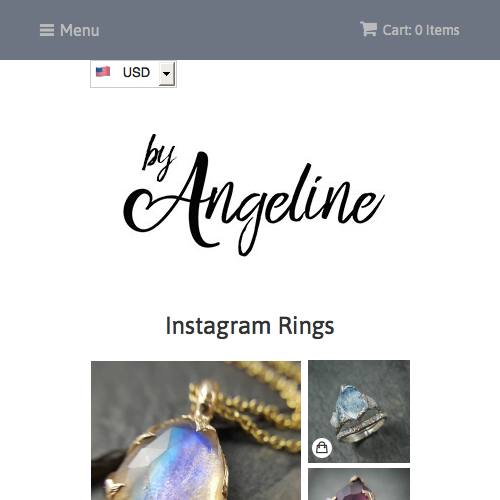Click the by Angeline logo
500x500 pixels.
(x=253, y=195)
